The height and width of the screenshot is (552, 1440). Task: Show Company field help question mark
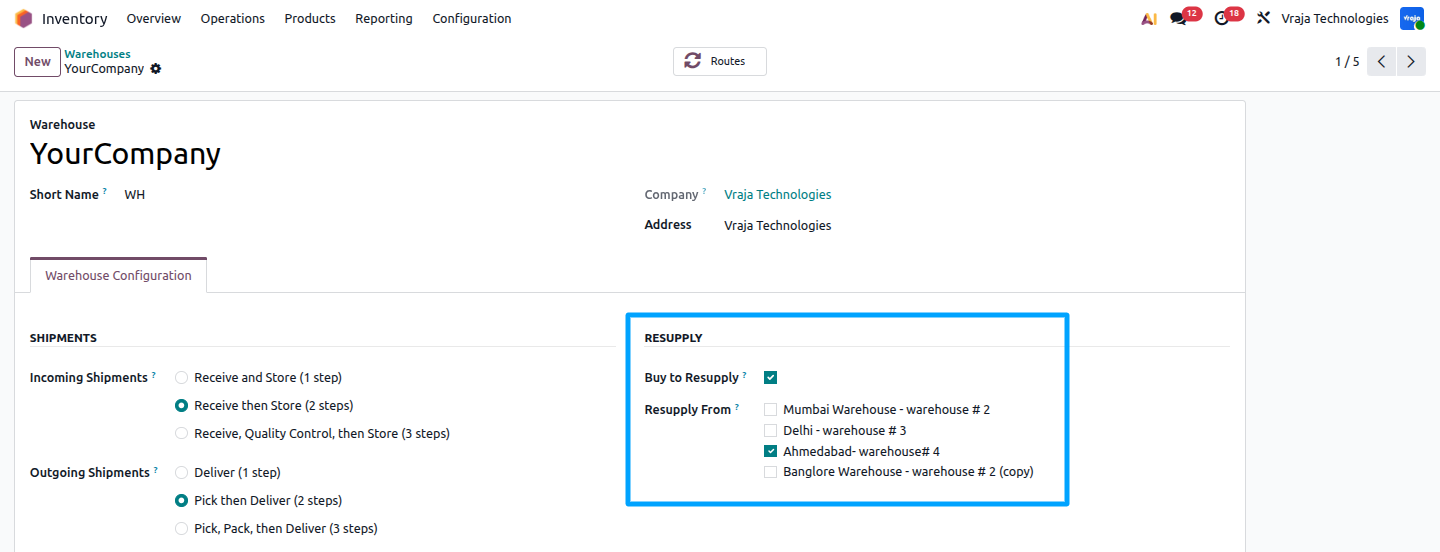(x=703, y=190)
